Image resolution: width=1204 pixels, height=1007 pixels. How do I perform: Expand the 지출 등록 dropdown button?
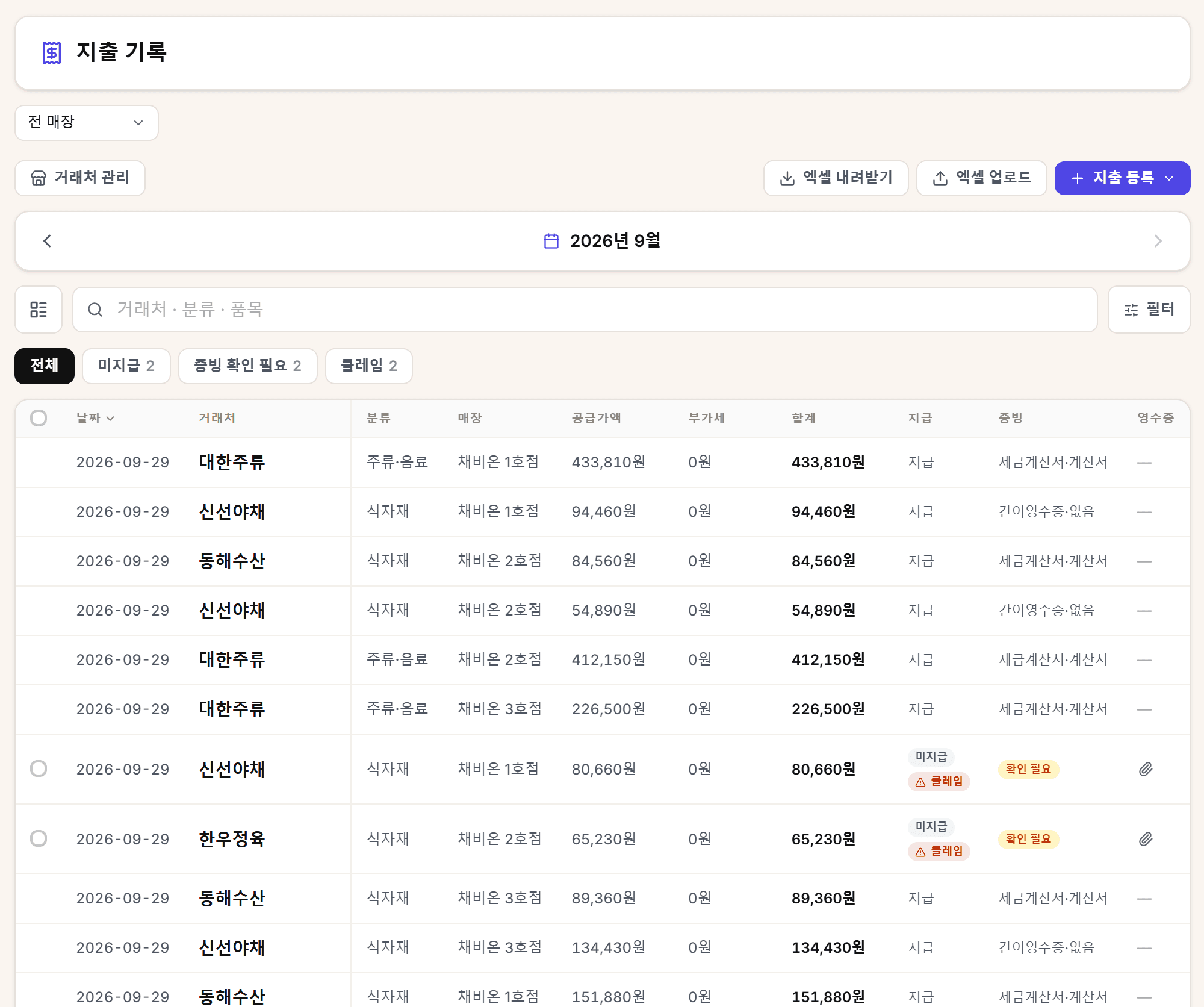coord(1122,178)
